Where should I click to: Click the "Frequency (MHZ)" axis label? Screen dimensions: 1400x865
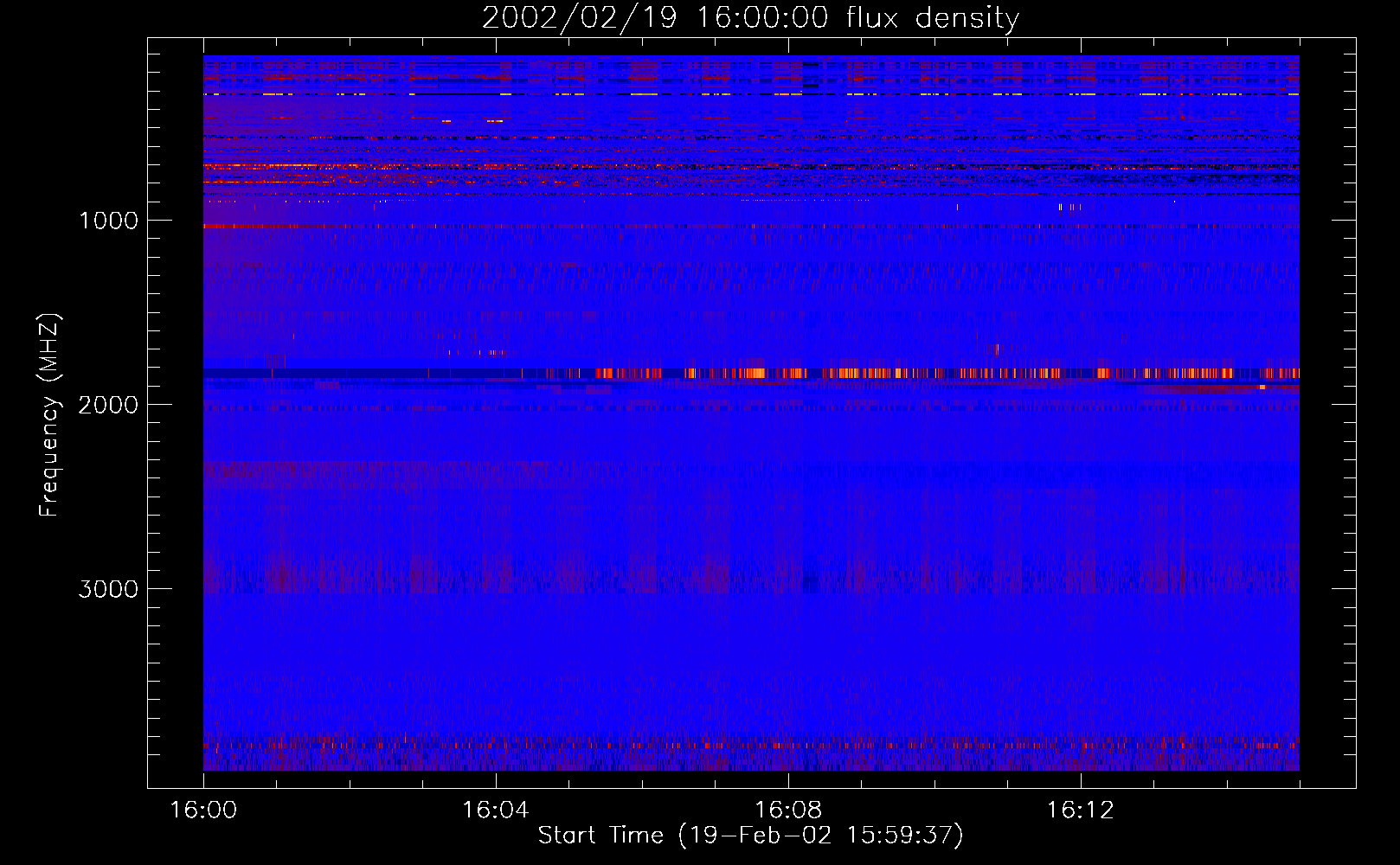49,415
